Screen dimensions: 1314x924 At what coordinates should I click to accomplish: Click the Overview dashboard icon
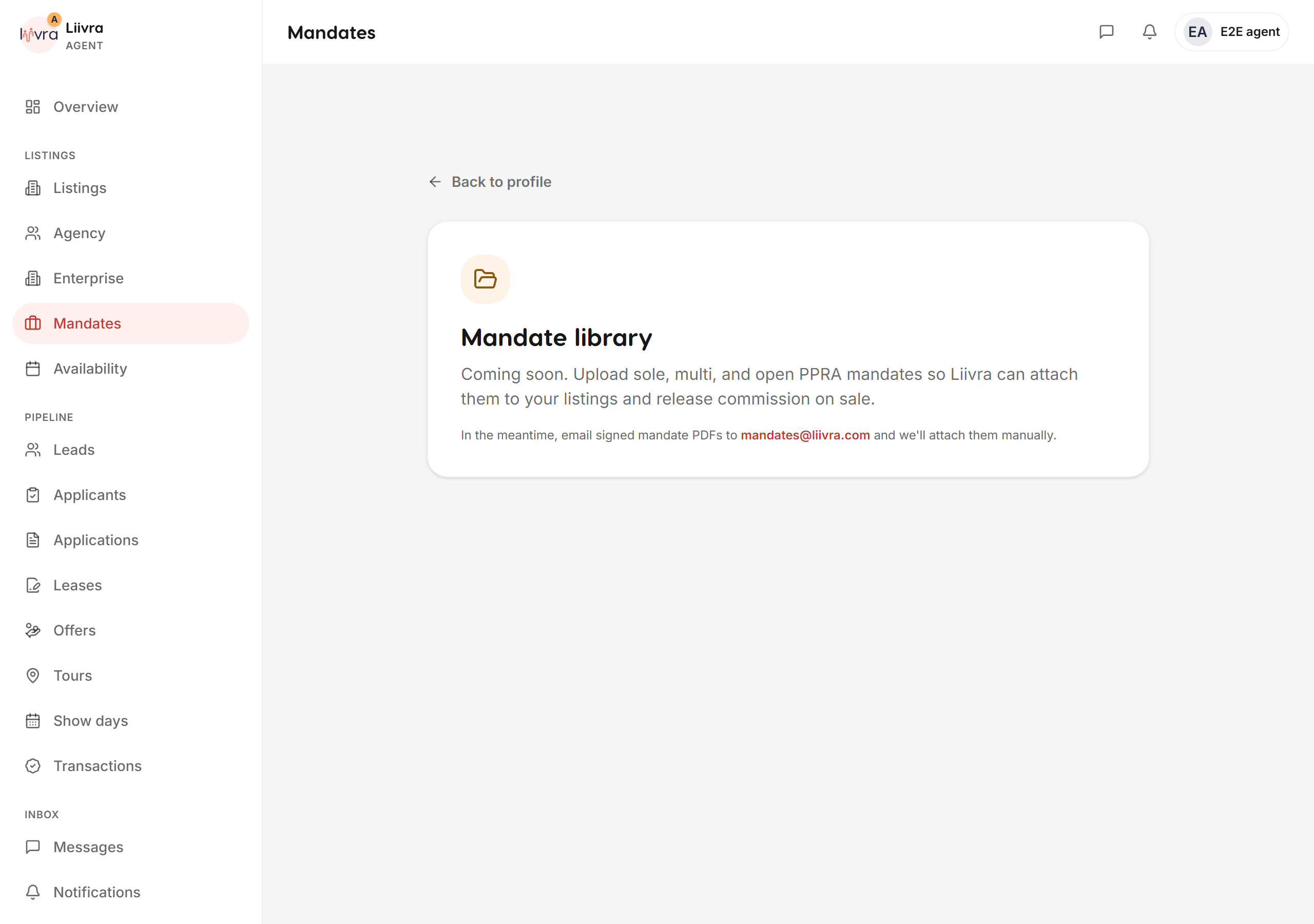(x=33, y=107)
